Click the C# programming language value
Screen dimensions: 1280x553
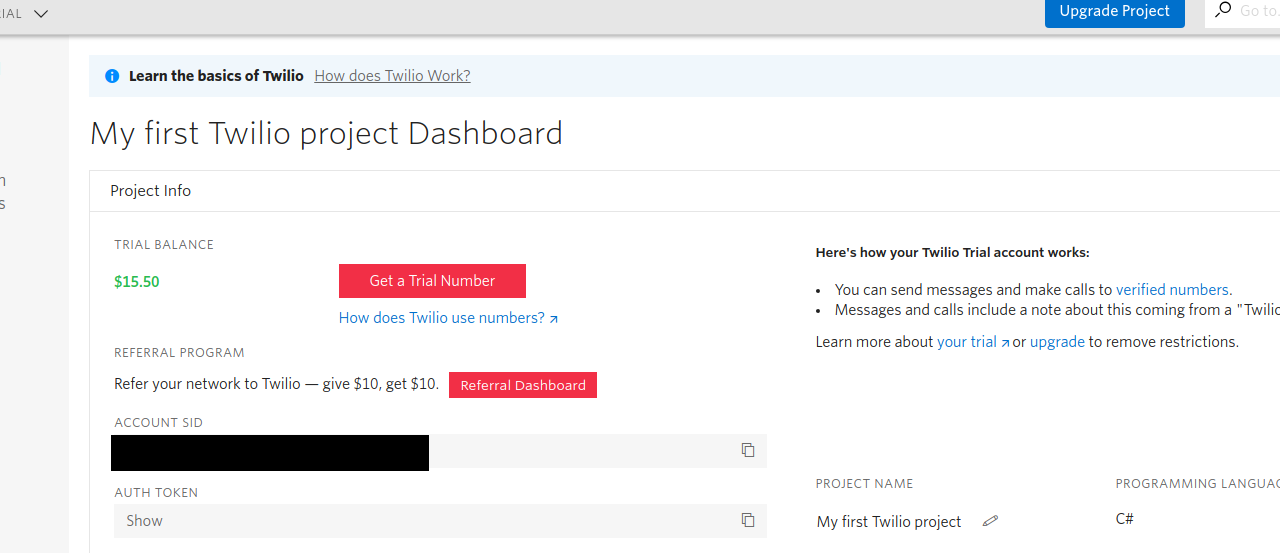pyautogui.click(x=1124, y=519)
